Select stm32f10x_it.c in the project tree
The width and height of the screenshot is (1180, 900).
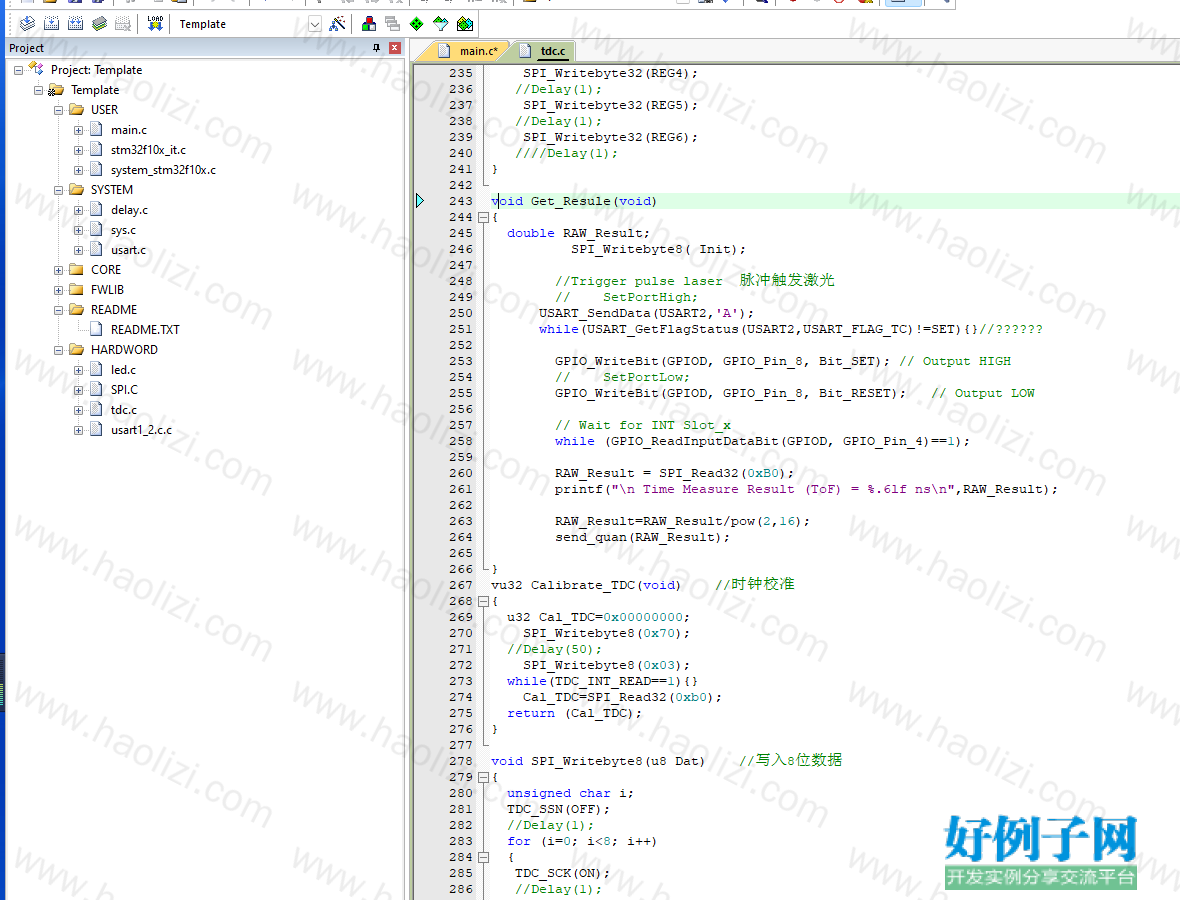(x=148, y=150)
